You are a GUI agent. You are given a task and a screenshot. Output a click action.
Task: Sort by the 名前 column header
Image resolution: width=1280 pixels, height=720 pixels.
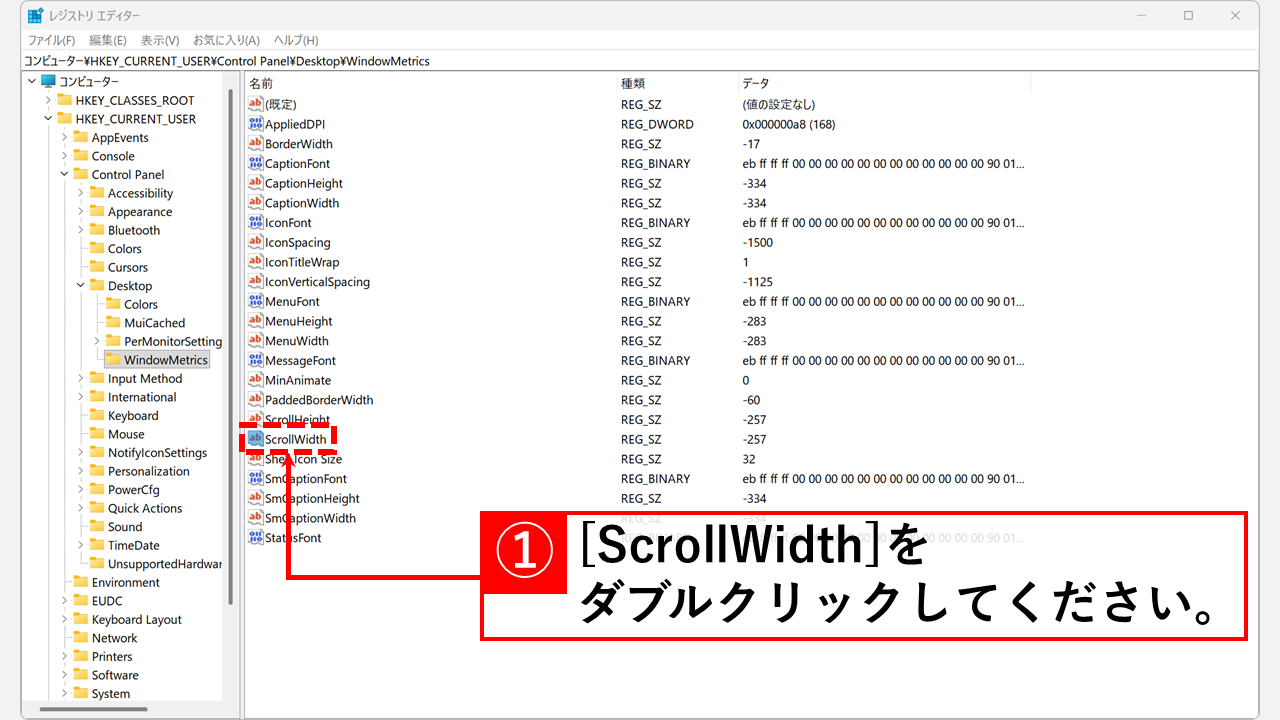pos(430,83)
